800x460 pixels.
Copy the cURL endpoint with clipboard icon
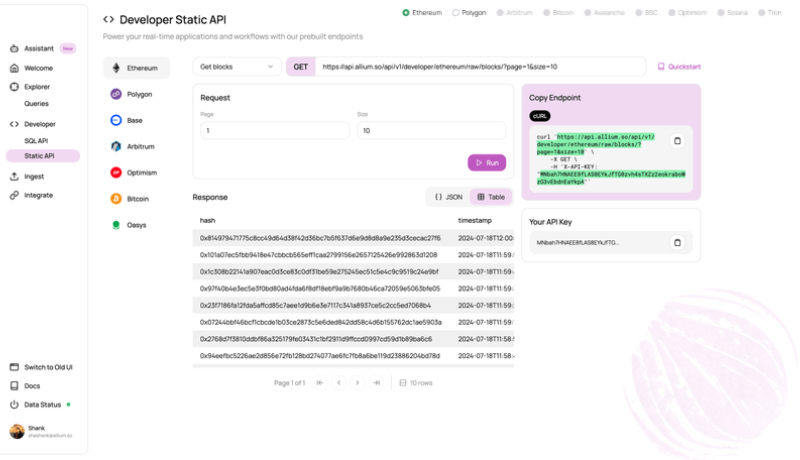676,141
